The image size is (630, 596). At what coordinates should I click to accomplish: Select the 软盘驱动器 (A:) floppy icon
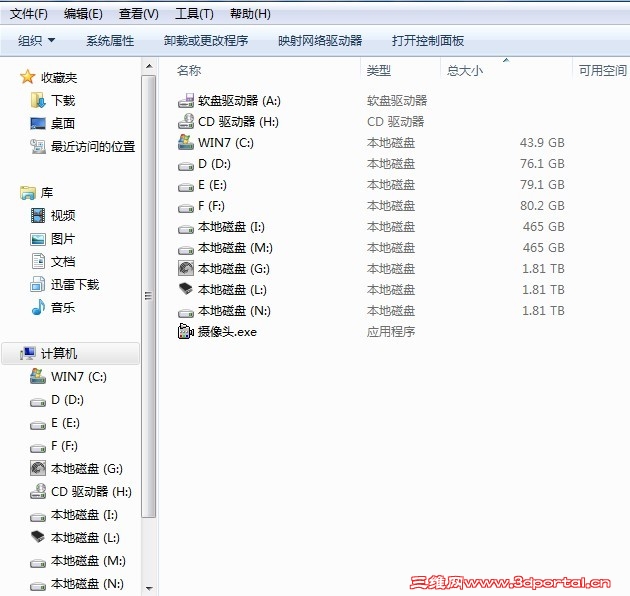(186, 100)
